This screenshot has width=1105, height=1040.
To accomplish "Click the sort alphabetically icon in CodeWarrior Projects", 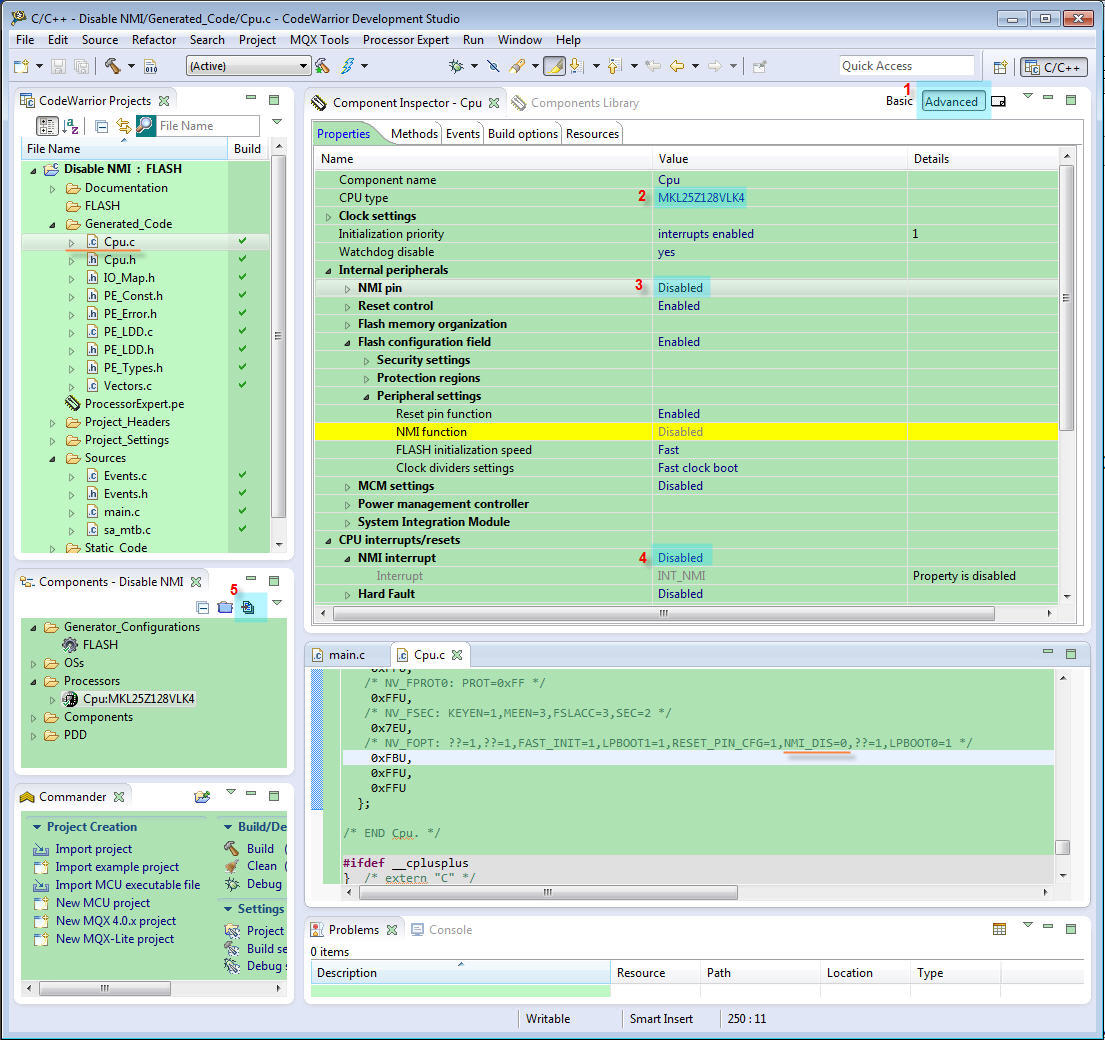I will (x=70, y=125).
